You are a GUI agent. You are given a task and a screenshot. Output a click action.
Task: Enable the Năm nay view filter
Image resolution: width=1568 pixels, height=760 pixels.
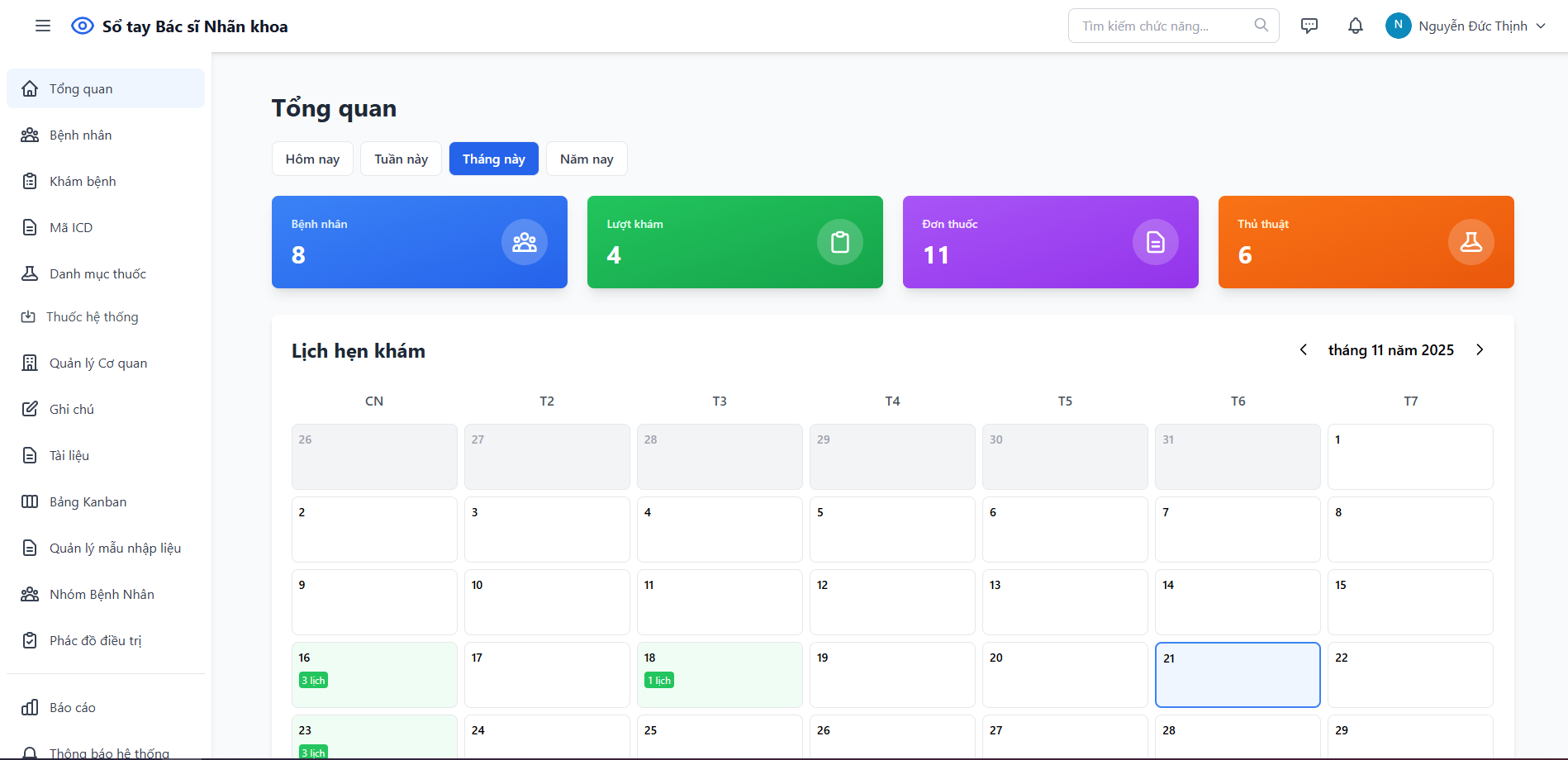pyautogui.click(x=587, y=159)
